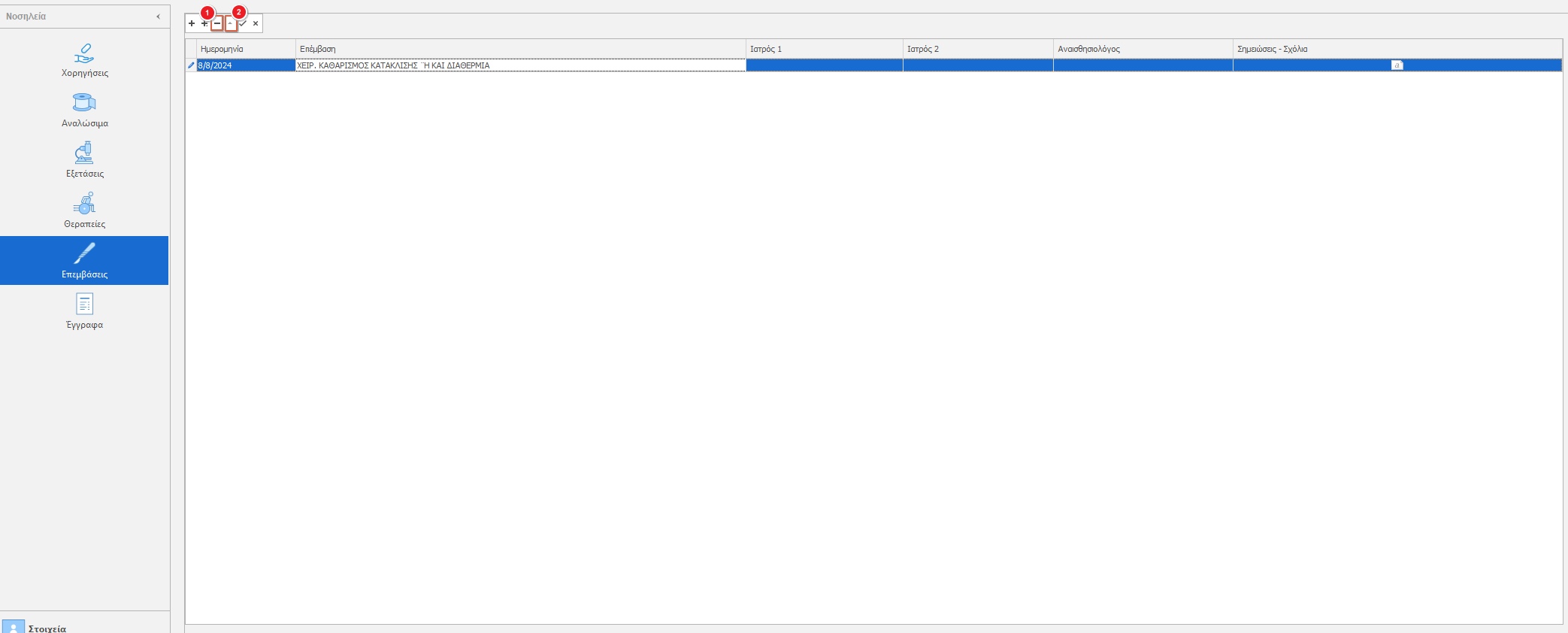Click the up arrow edit button in toolbar
The image size is (1568, 633).
click(230, 23)
